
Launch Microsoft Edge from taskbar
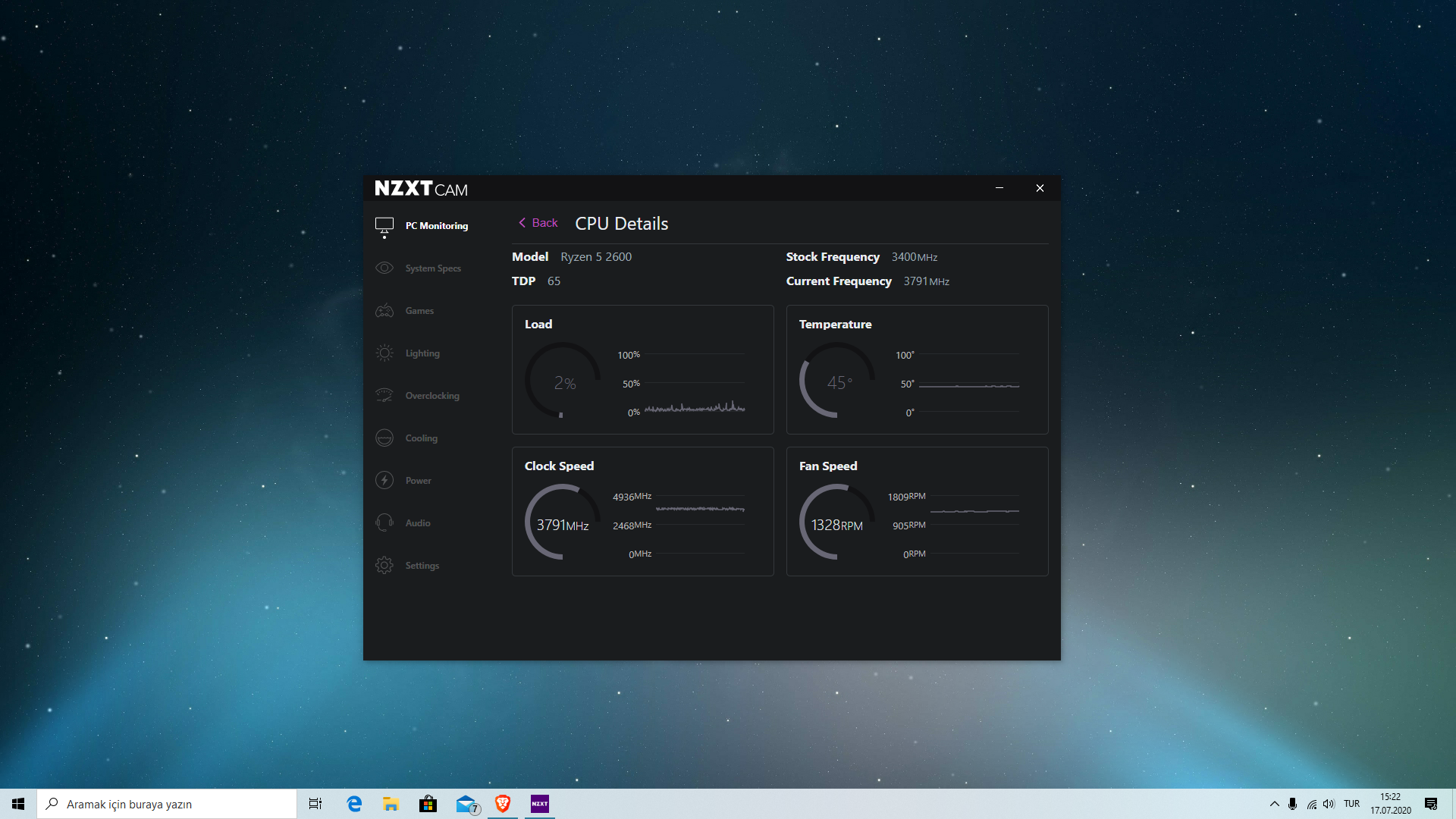(354, 804)
